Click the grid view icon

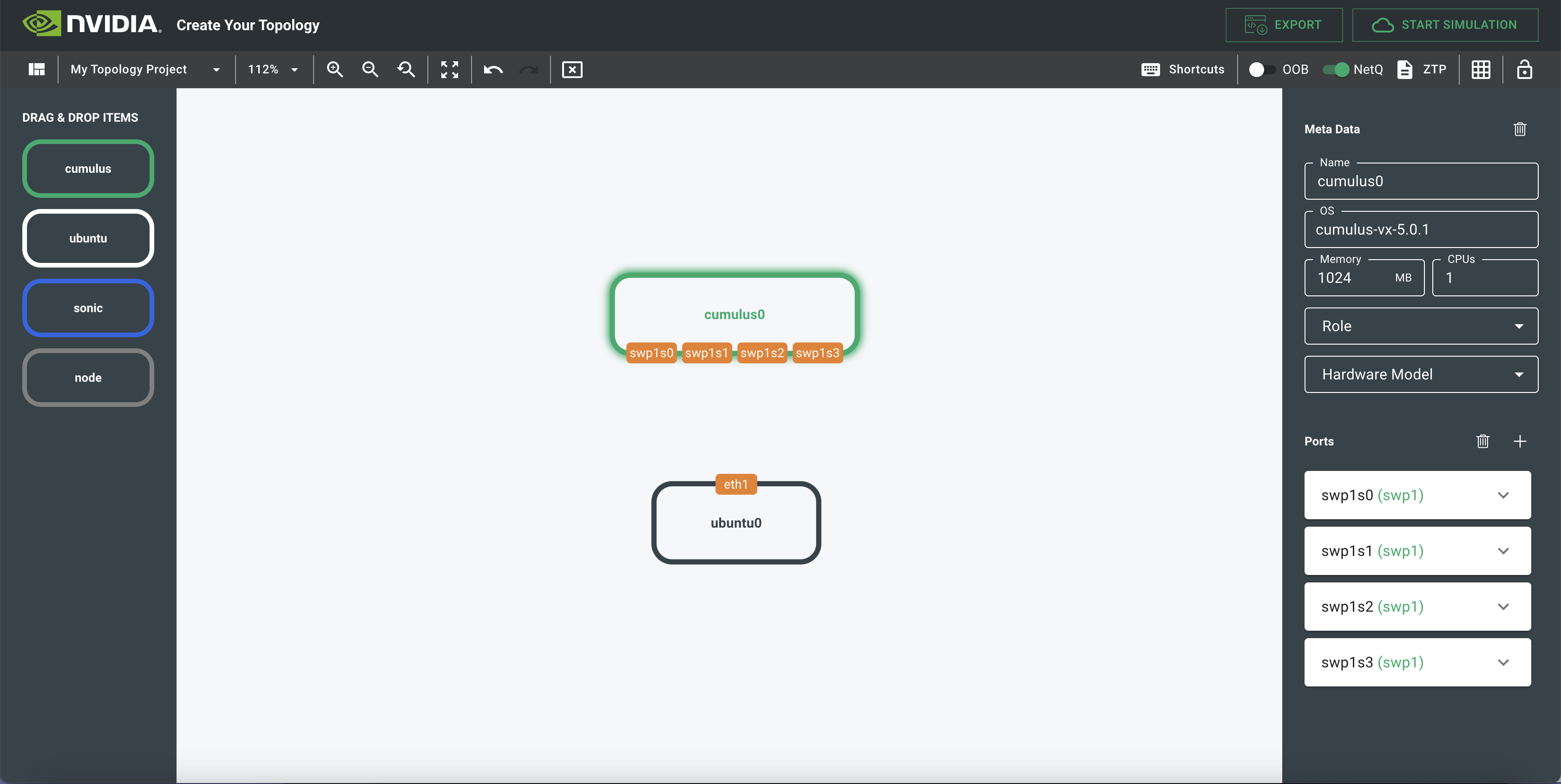(1481, 70)
